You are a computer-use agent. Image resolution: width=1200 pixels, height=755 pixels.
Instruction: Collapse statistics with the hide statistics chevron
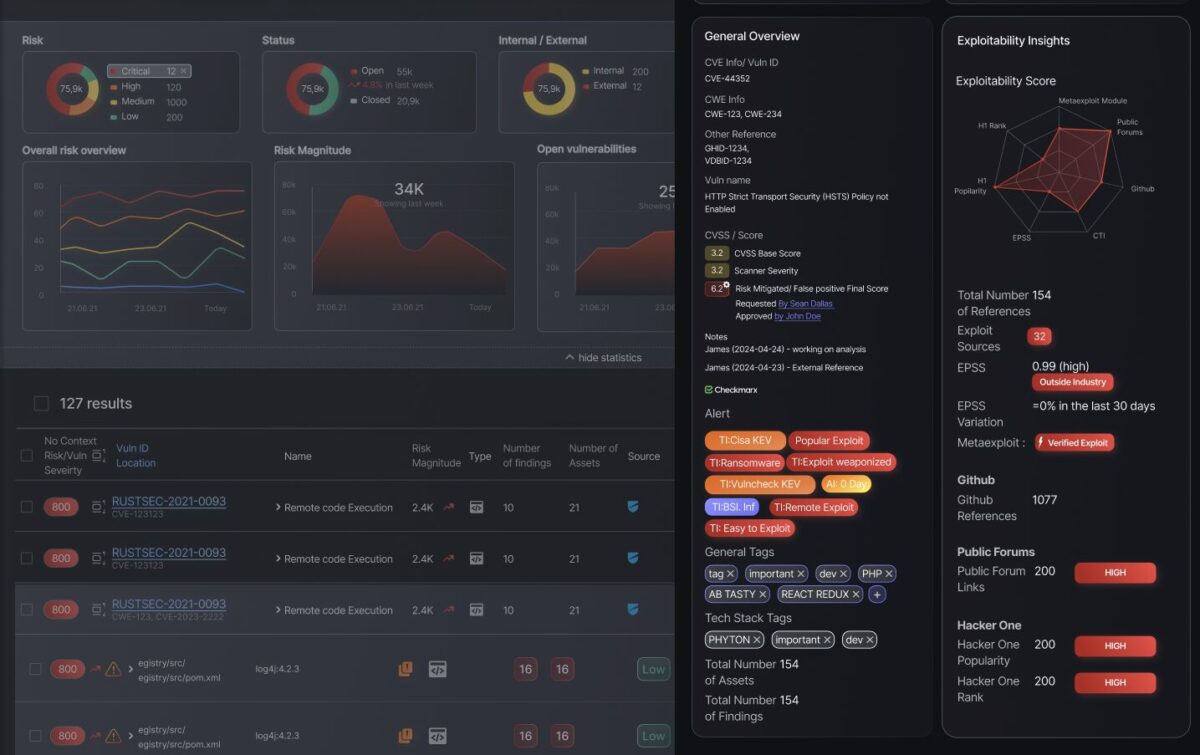click(570, 357)
